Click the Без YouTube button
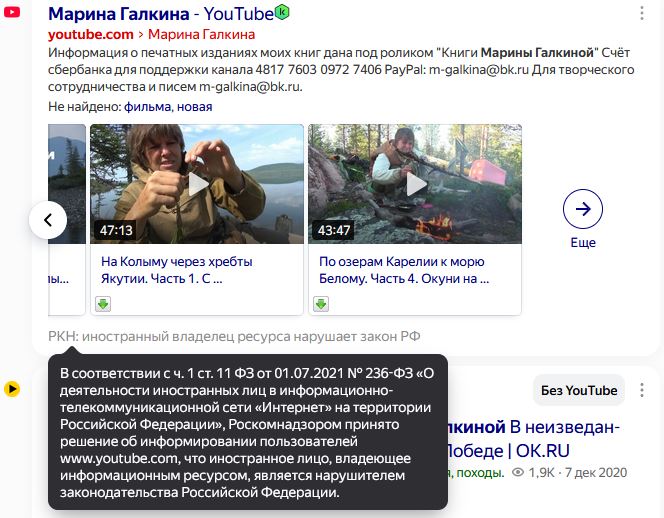Image resolution: width=664 pixels, height=518 pixels. [579, 390]
